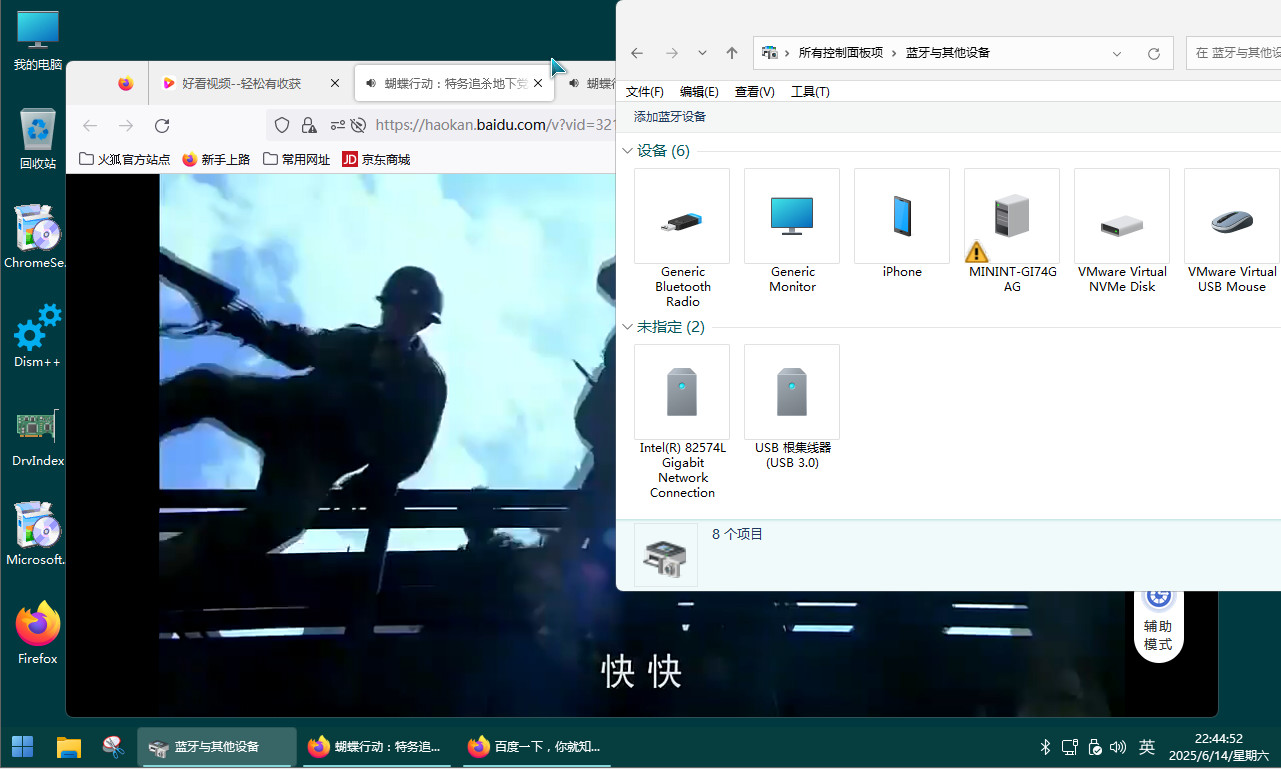Go up one level in devices window

732,53
